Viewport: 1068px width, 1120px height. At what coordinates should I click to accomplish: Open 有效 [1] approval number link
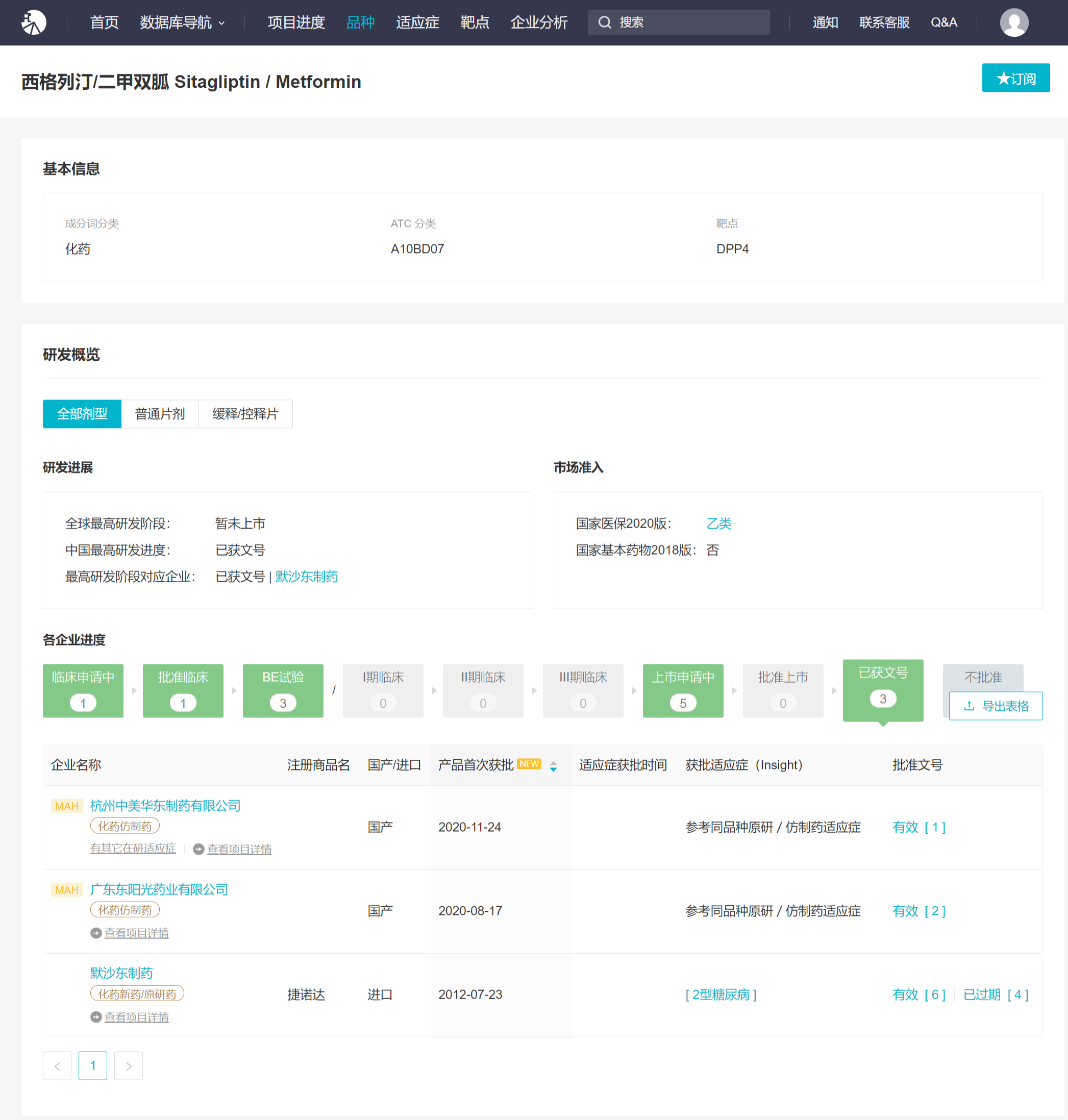(x=919, y=827)
